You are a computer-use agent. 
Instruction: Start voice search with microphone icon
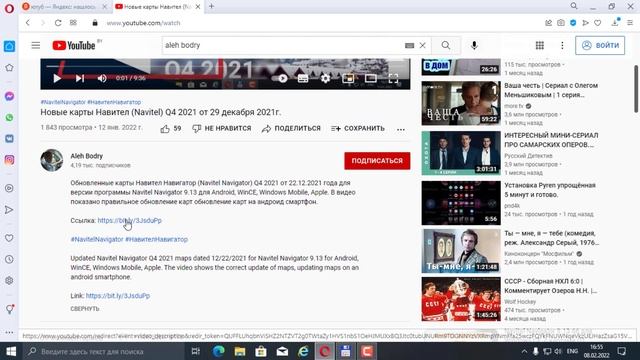[x=474, y=45]
